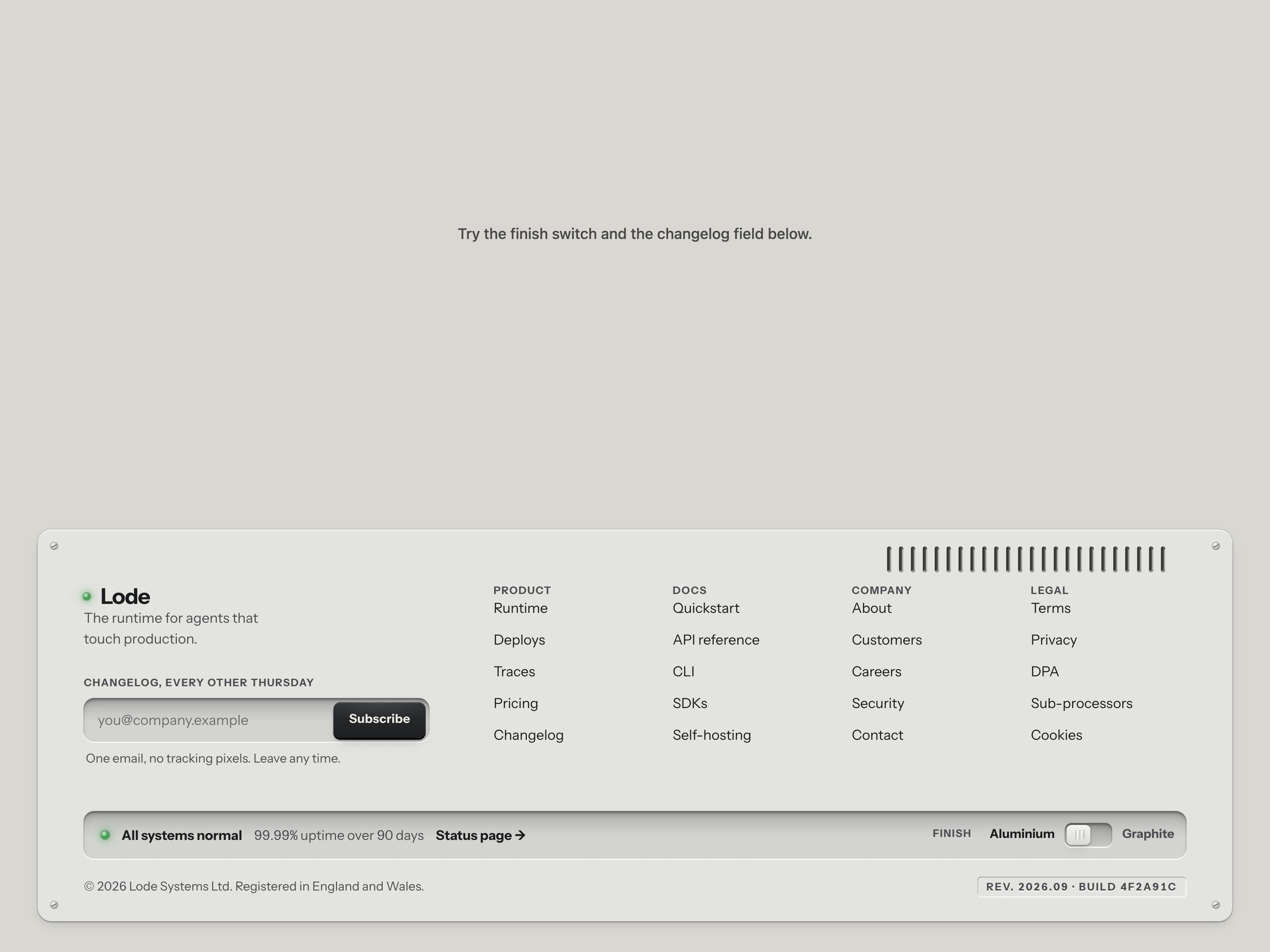Click the All systems normal text
Viewport: 1270px width, 952px height.
tap(182, 836)
